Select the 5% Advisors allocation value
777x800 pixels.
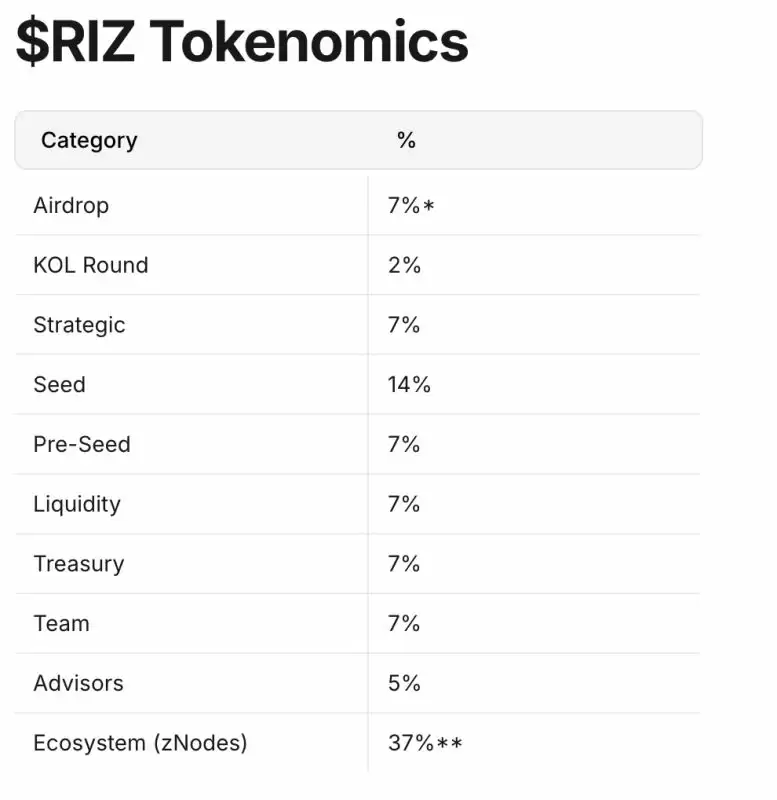404,684
